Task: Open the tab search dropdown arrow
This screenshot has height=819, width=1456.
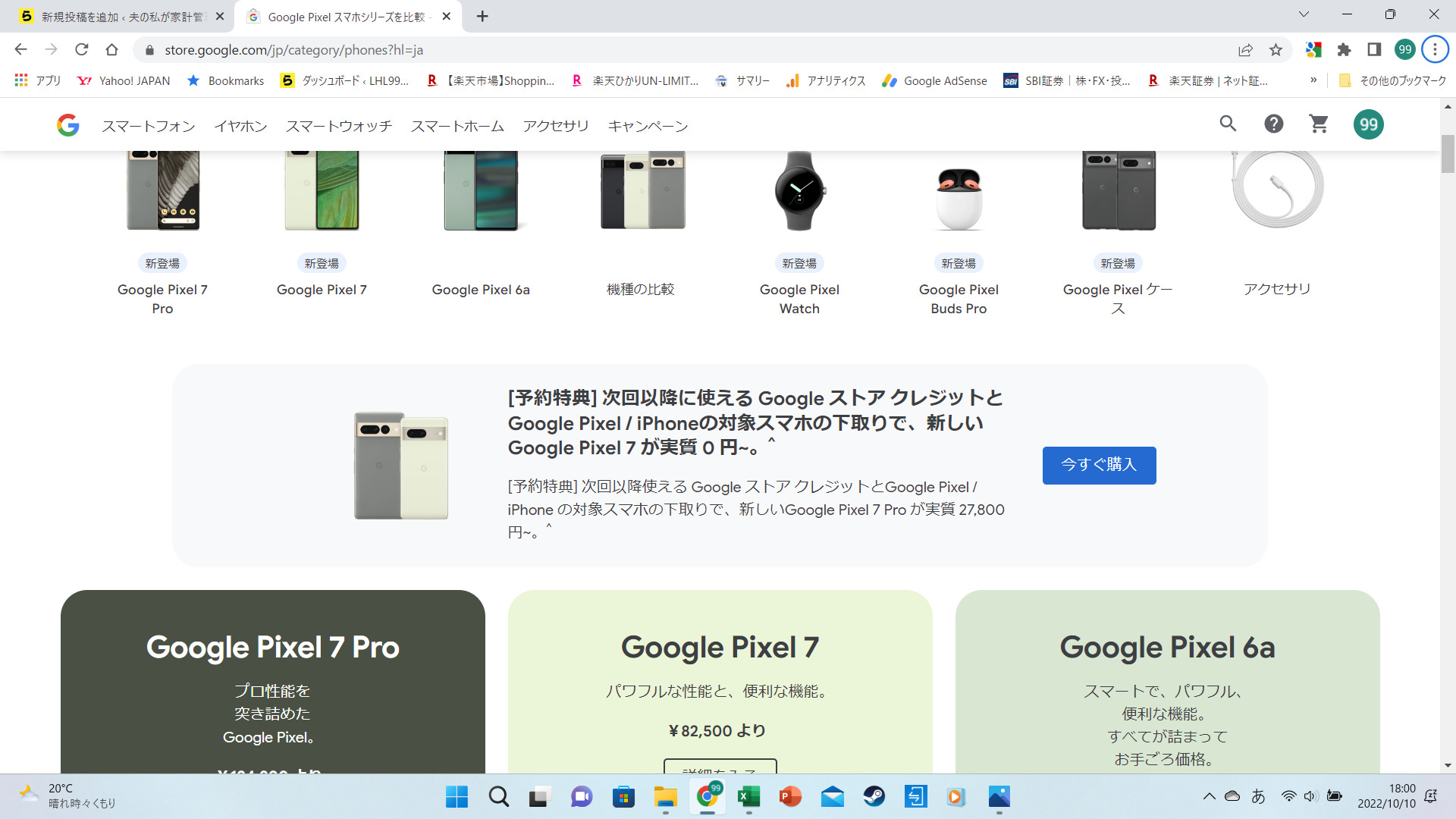Action: 1304,14
